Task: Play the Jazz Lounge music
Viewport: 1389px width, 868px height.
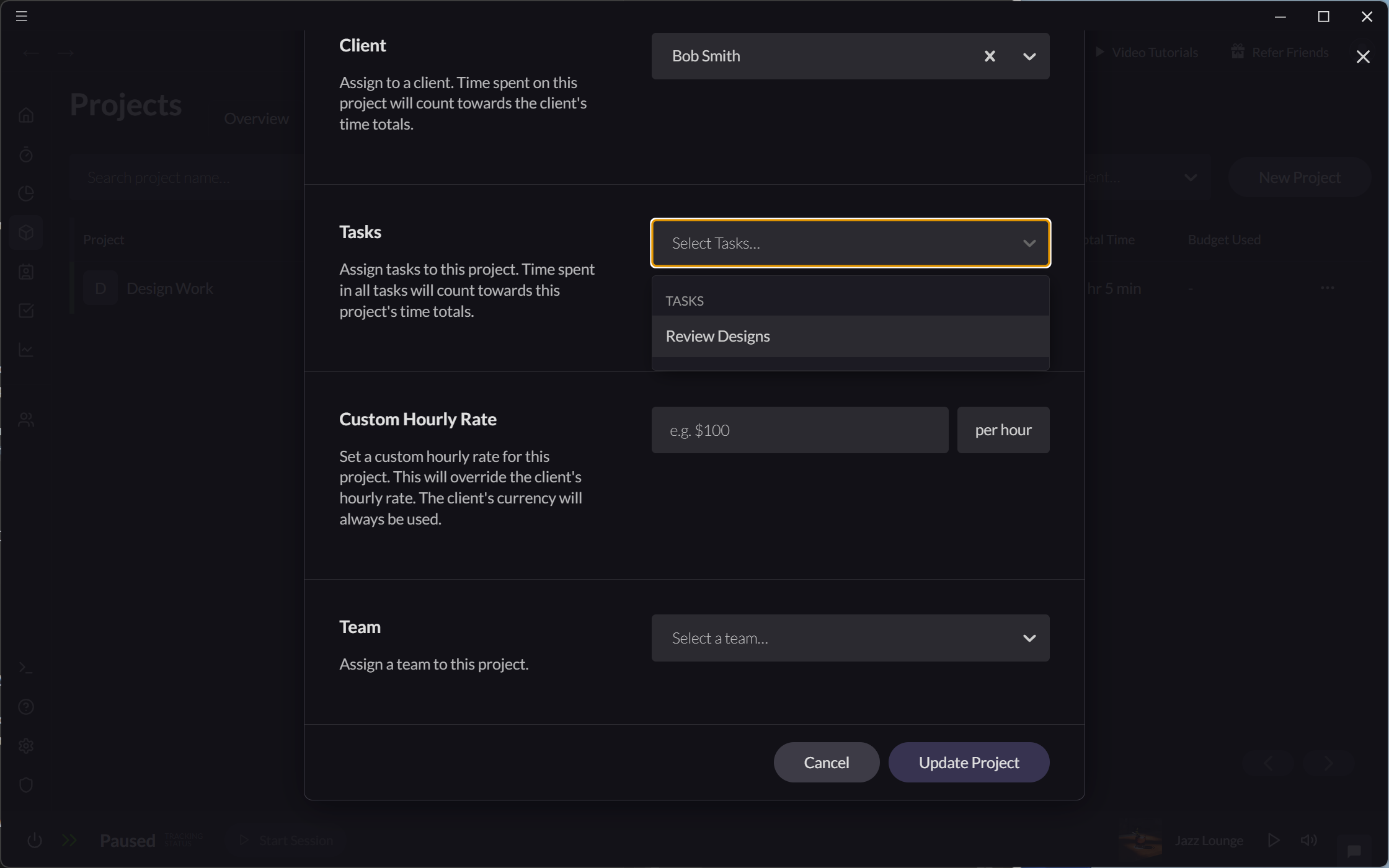Action: 1273,841
